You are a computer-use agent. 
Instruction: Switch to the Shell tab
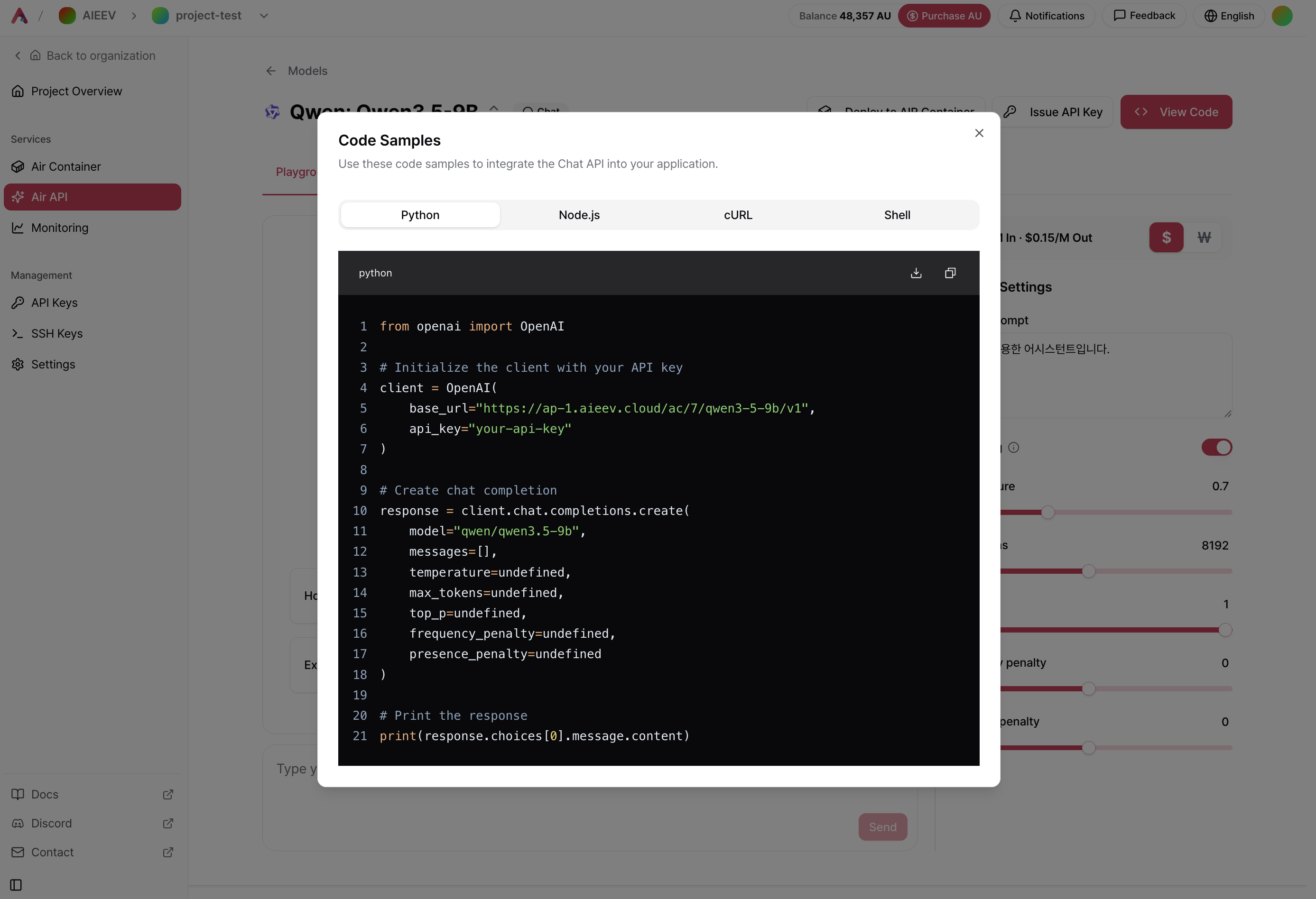click(x=897, y=215)
